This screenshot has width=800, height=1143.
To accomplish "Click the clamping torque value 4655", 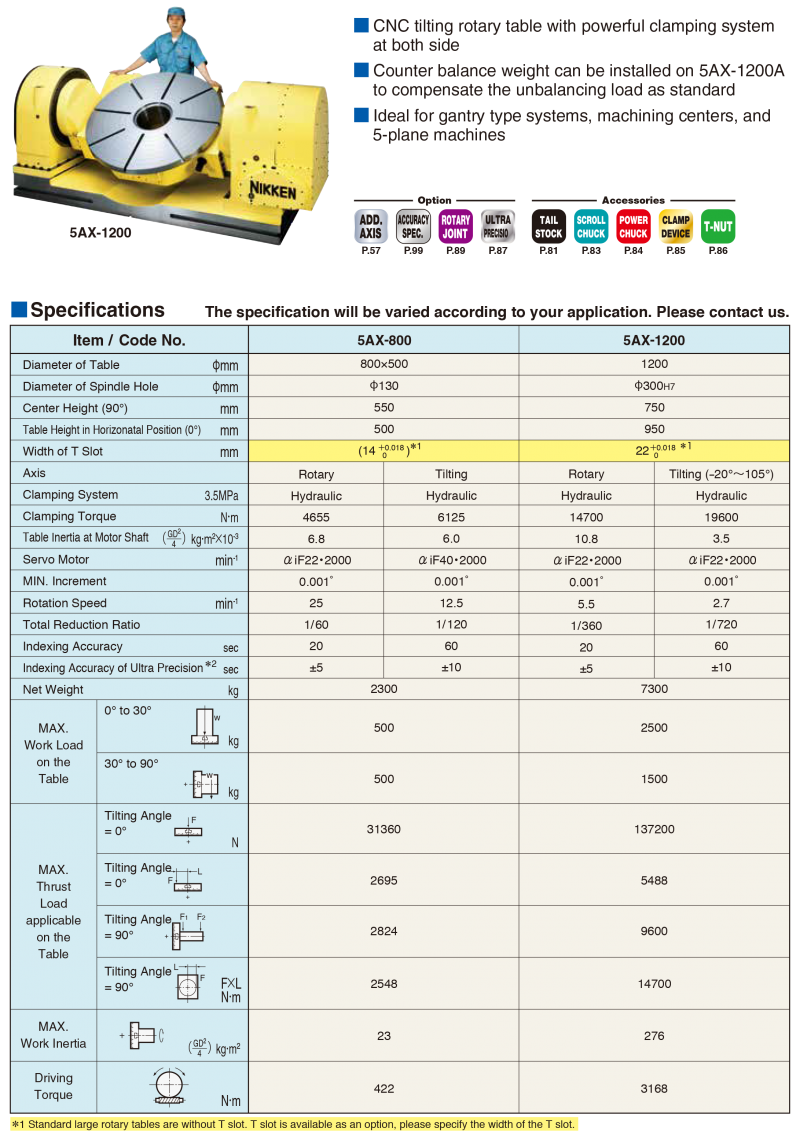I will [316, 517].
